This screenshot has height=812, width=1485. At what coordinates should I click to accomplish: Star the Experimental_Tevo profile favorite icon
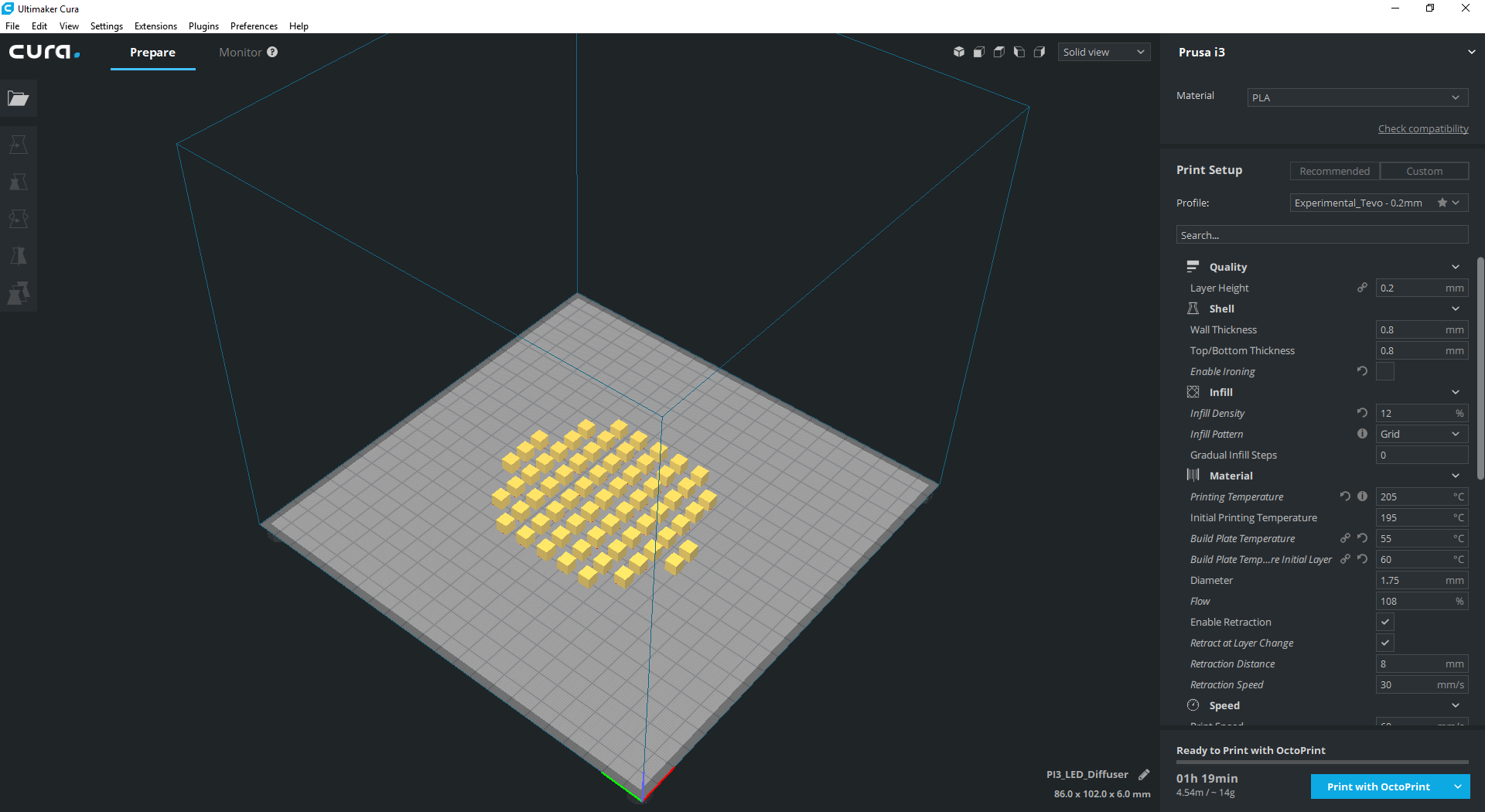pyautogui.click(x=1442, y=203)
